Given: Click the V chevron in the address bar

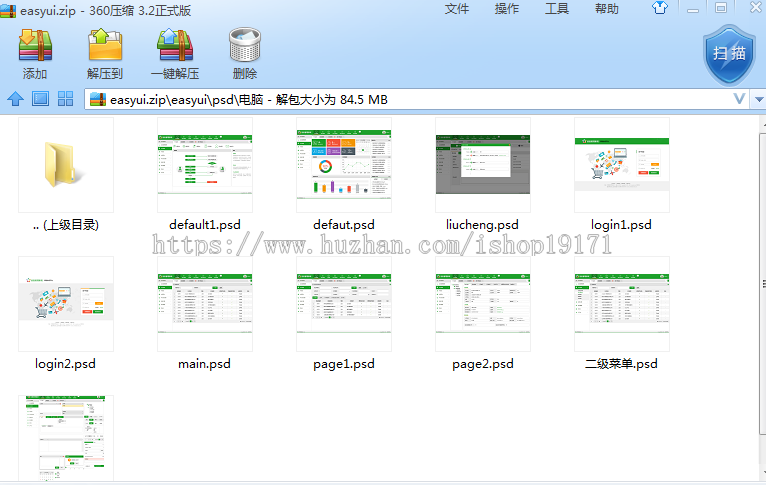Looking at the screenshot, I should [x=739, y=99].
